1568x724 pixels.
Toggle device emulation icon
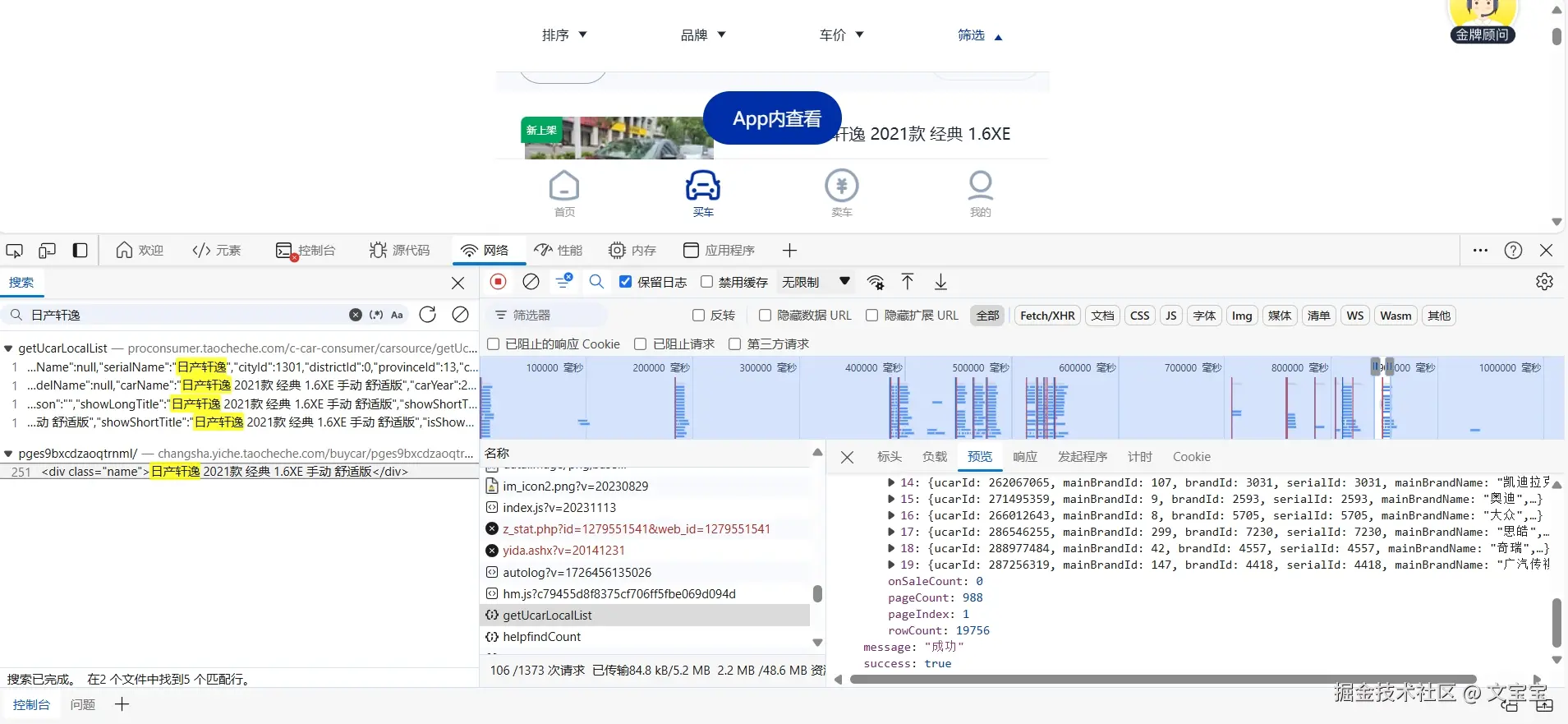point(47,251)
